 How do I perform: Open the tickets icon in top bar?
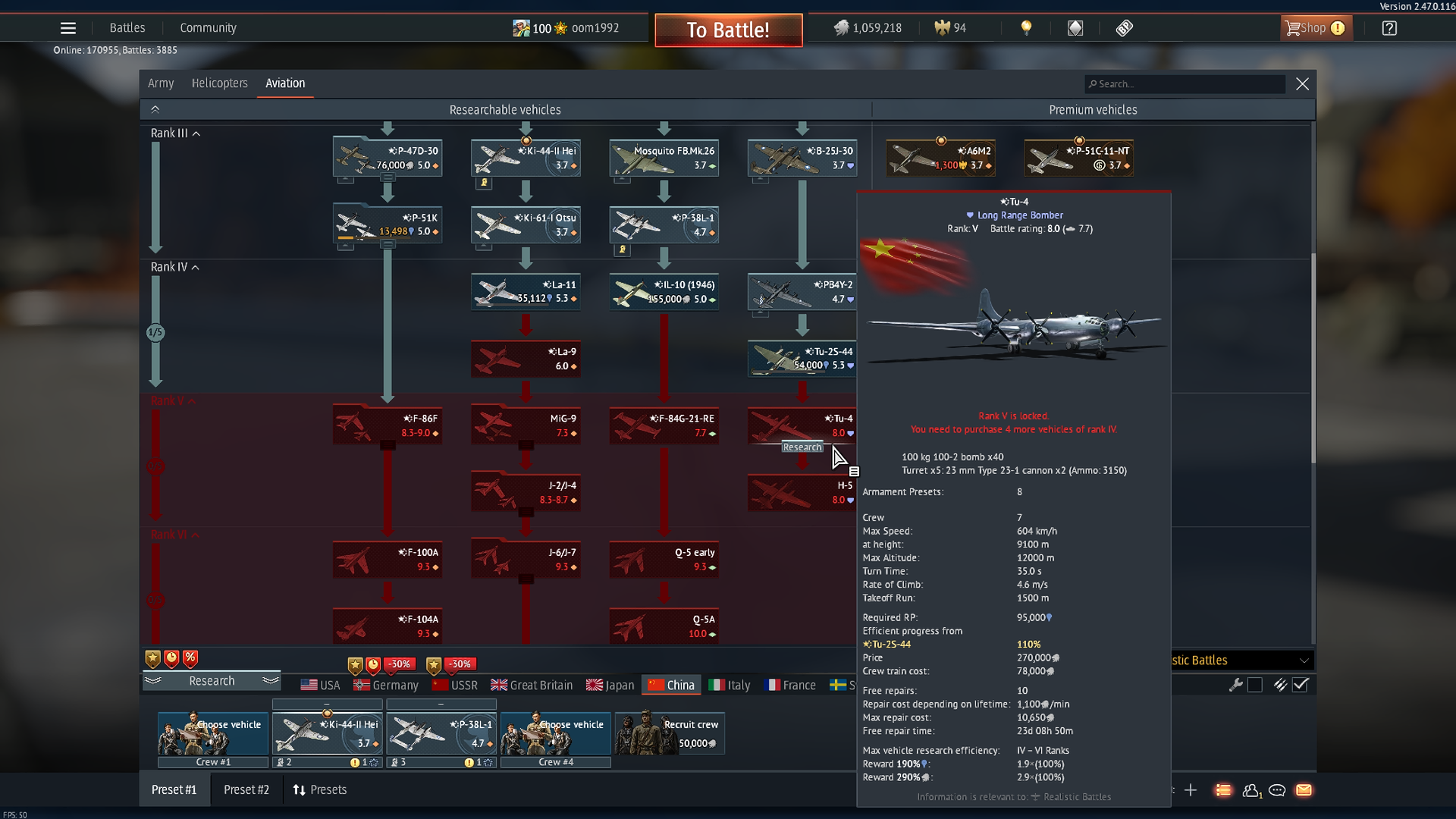point(1125,28)
